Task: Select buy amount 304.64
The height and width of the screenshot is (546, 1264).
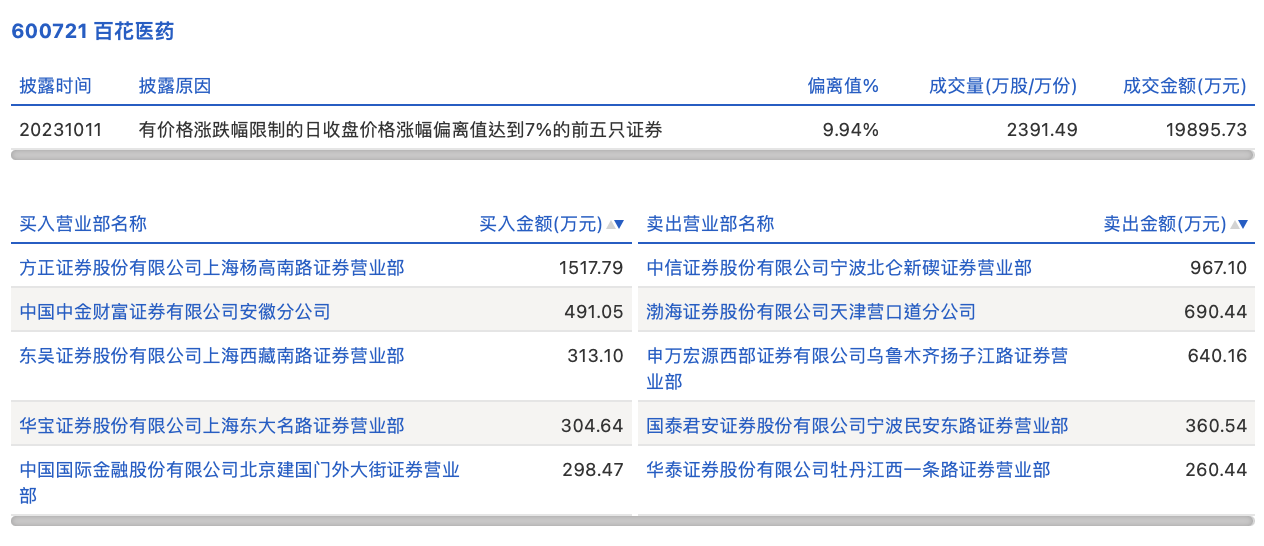Action: point(593,426)
